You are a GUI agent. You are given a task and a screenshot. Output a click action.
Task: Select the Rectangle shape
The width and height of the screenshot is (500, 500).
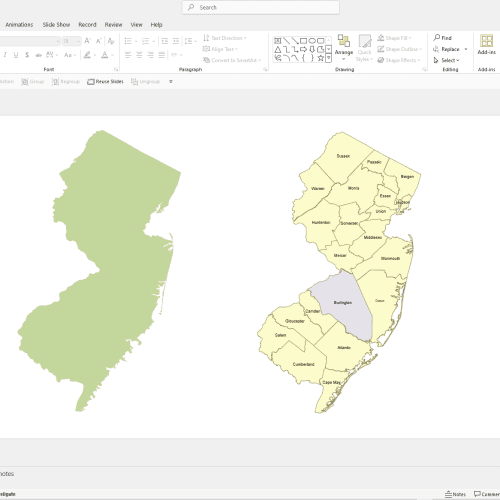[x=303, y=41]
